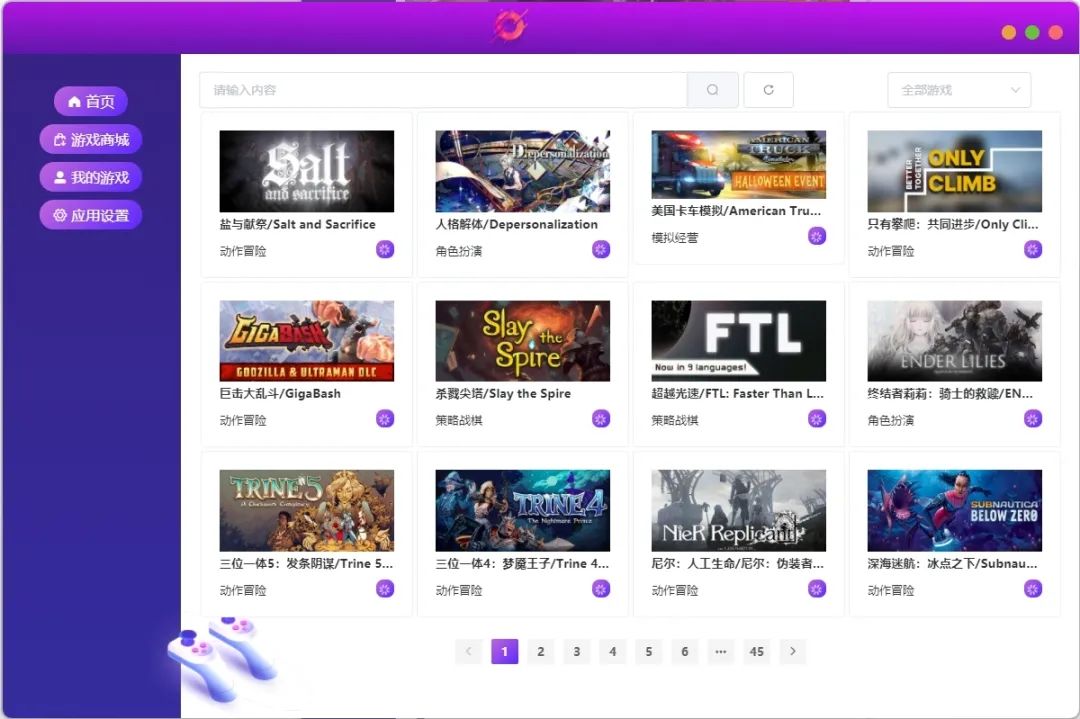The width and height of the screenshot is (1080, 719).
Task: Open Trine 5 cover image
Action: (307, 511)
